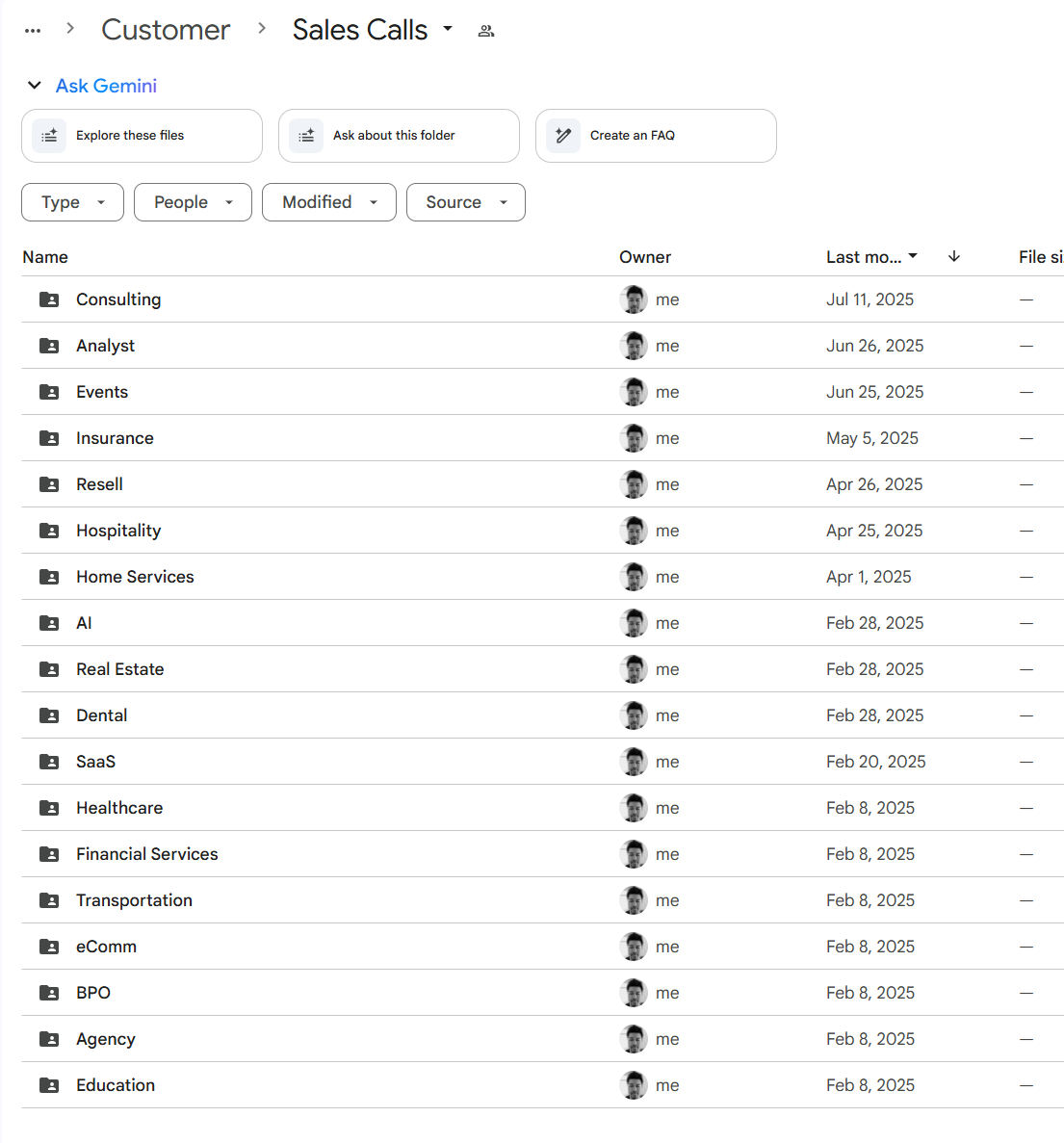This screenshot has width=1064, height=1143.
Task: Open the Type filter dropdown
Action: point(73,202)
